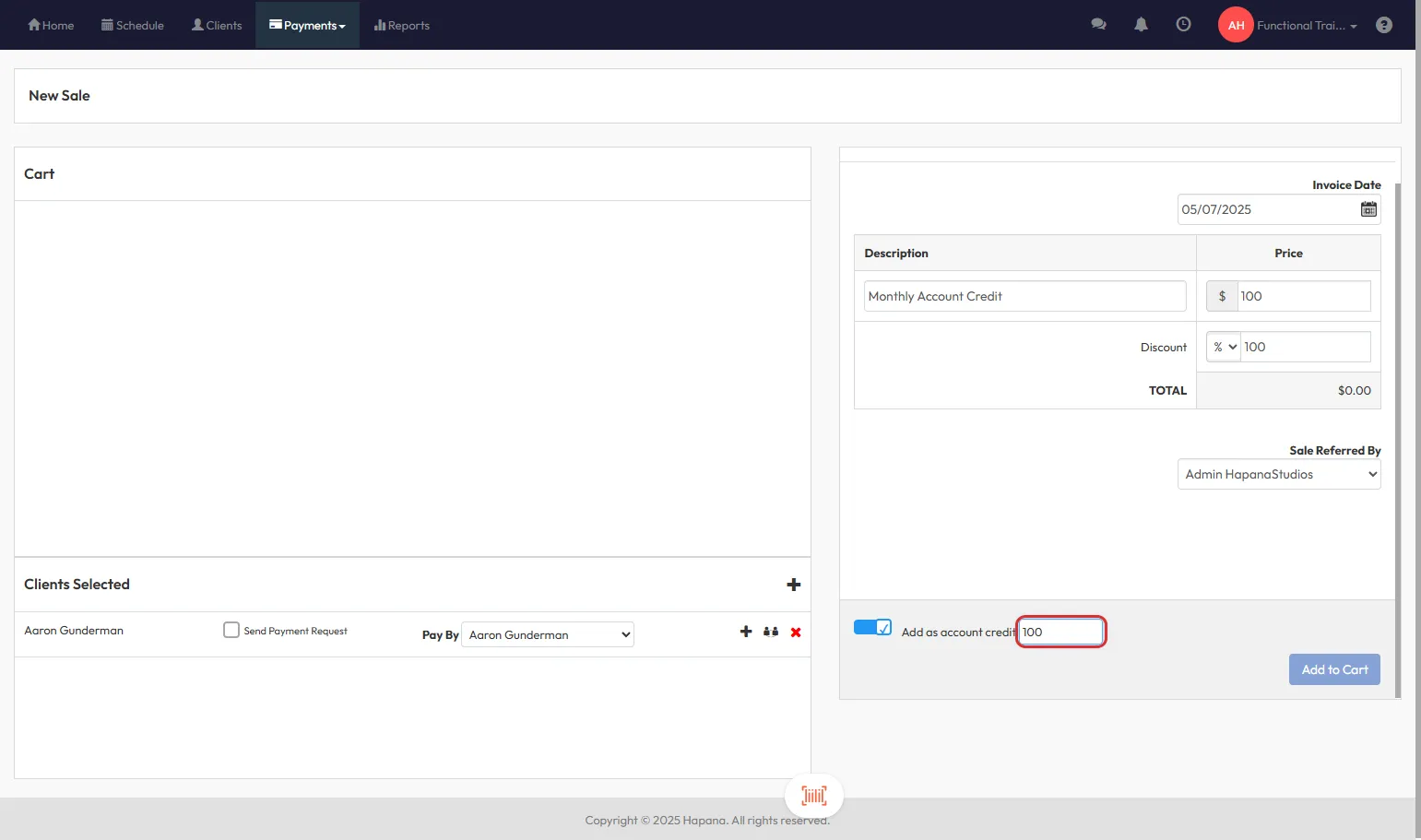Open the chat messages icon
This screenshot has width=1421, height=840.
click(1098, 25)
